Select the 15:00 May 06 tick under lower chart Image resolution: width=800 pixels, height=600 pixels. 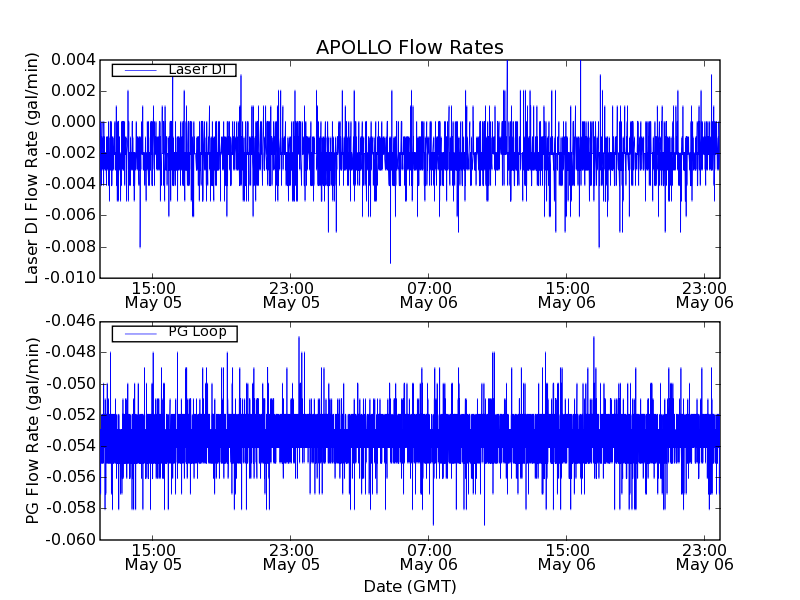(566, 556)
